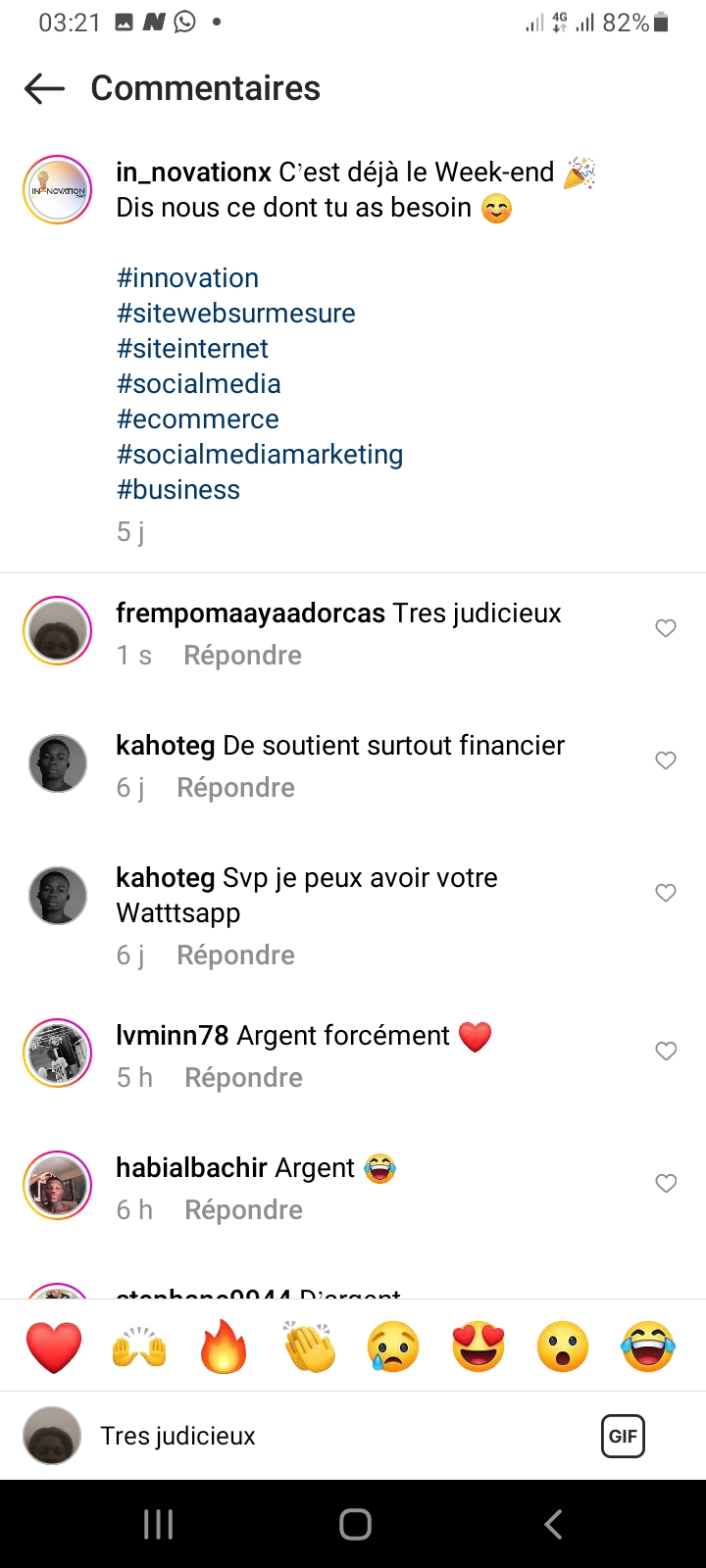Screen dimensions: 706x1568
Task: Like lvminn78's "Argent forcément" comment
Action: [666, 1051]
